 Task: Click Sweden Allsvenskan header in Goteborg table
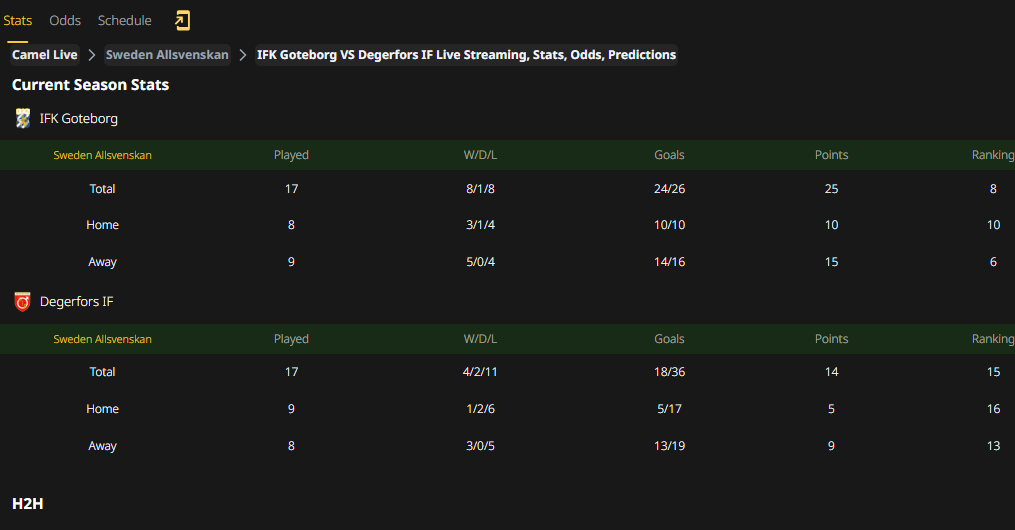[102, 155]
